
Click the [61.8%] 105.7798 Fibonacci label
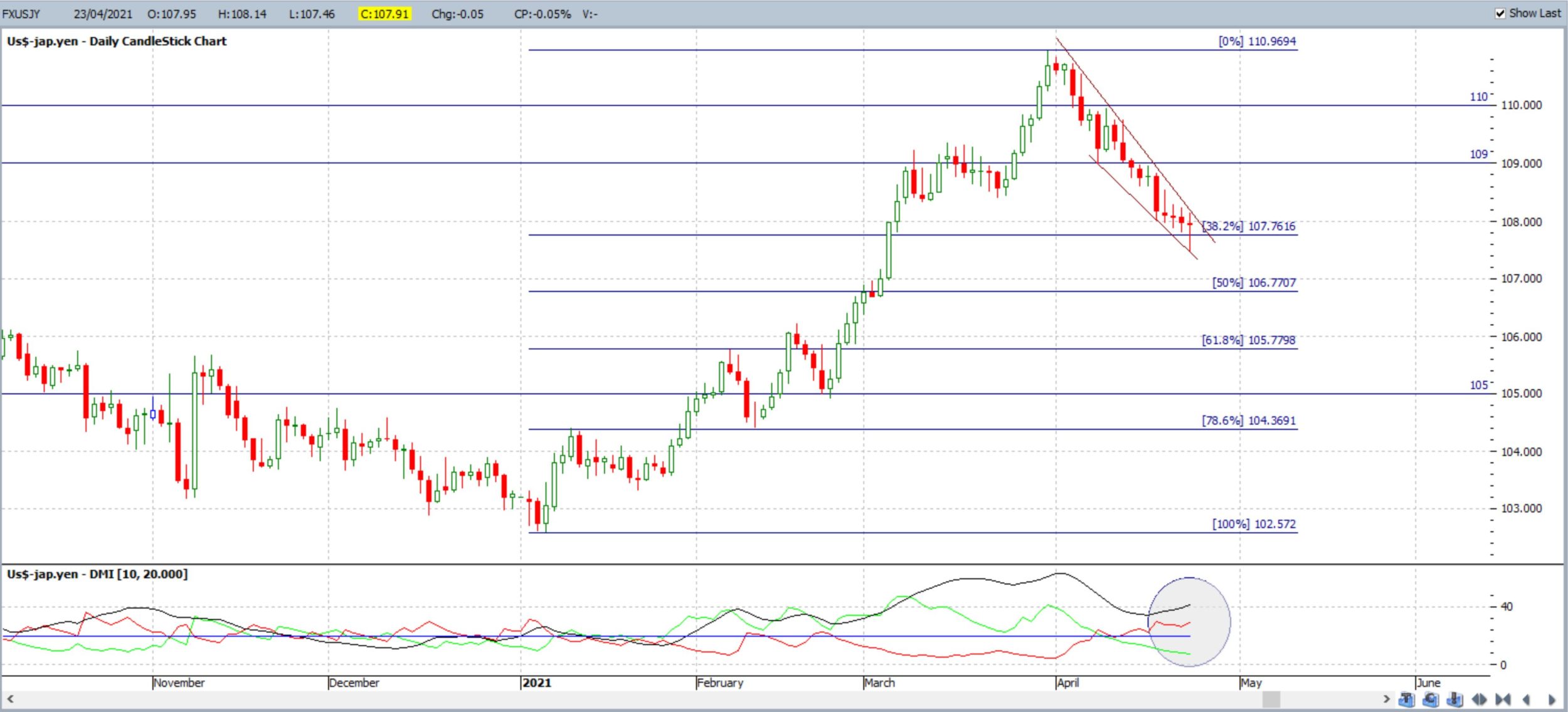(x=1249, y=340)
